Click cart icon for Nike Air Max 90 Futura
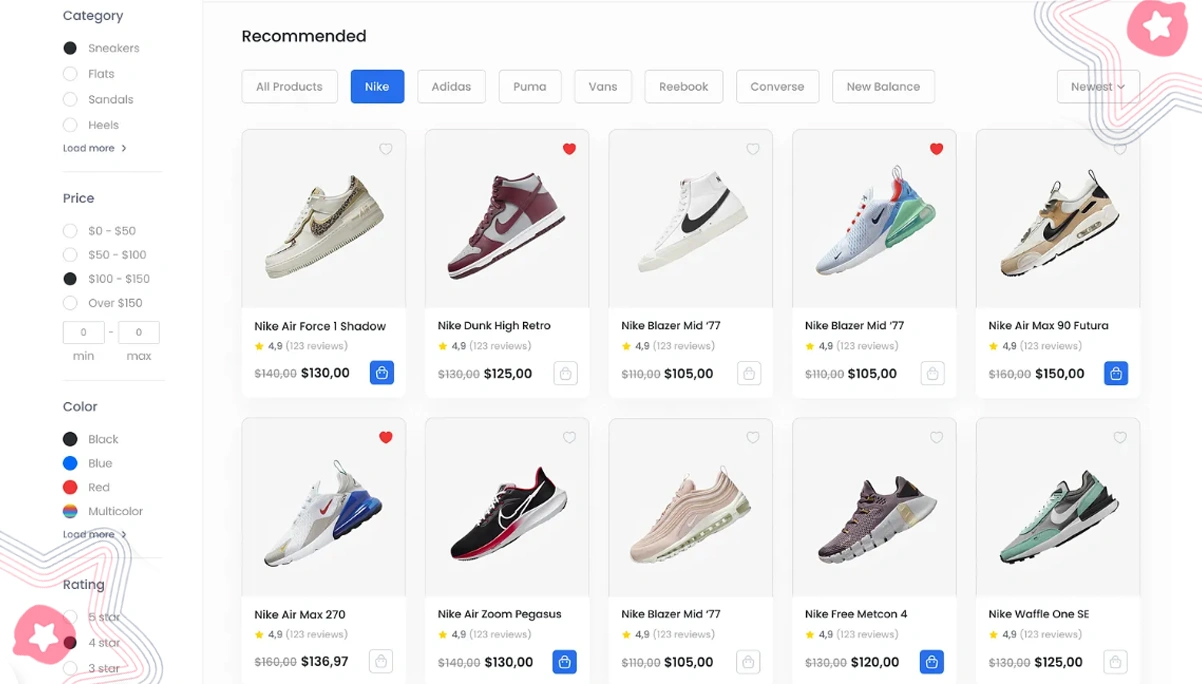 point(1116,373)
